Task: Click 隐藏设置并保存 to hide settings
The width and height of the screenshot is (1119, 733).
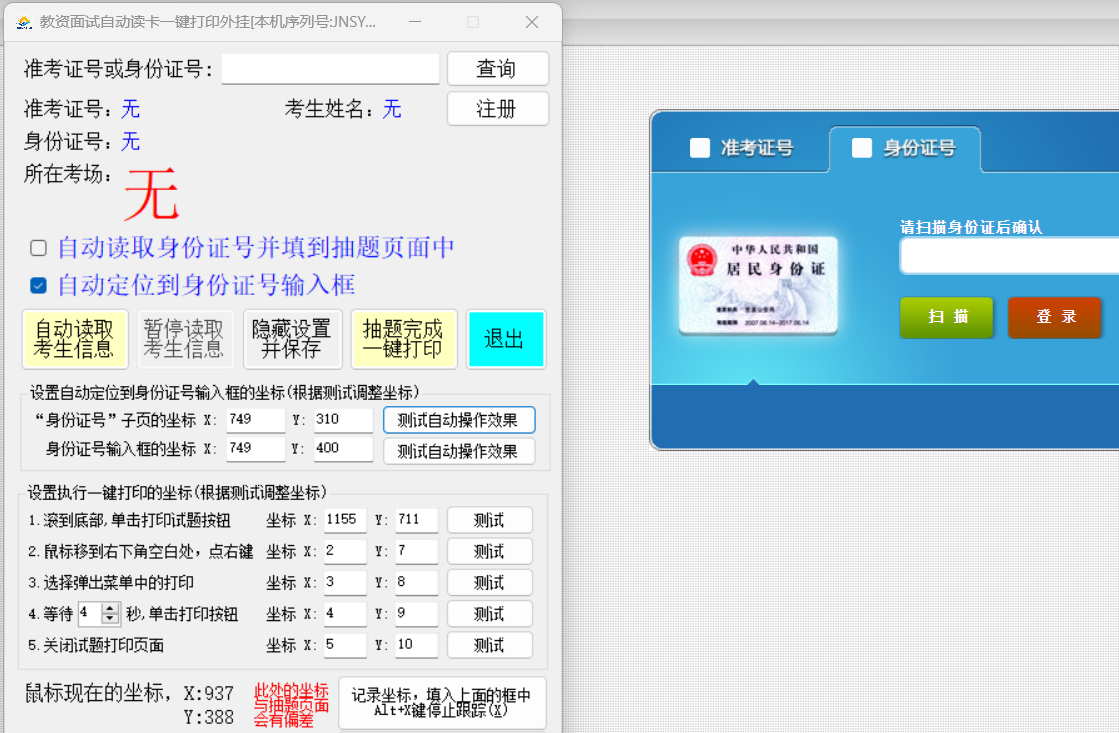Action: point(292,339)
